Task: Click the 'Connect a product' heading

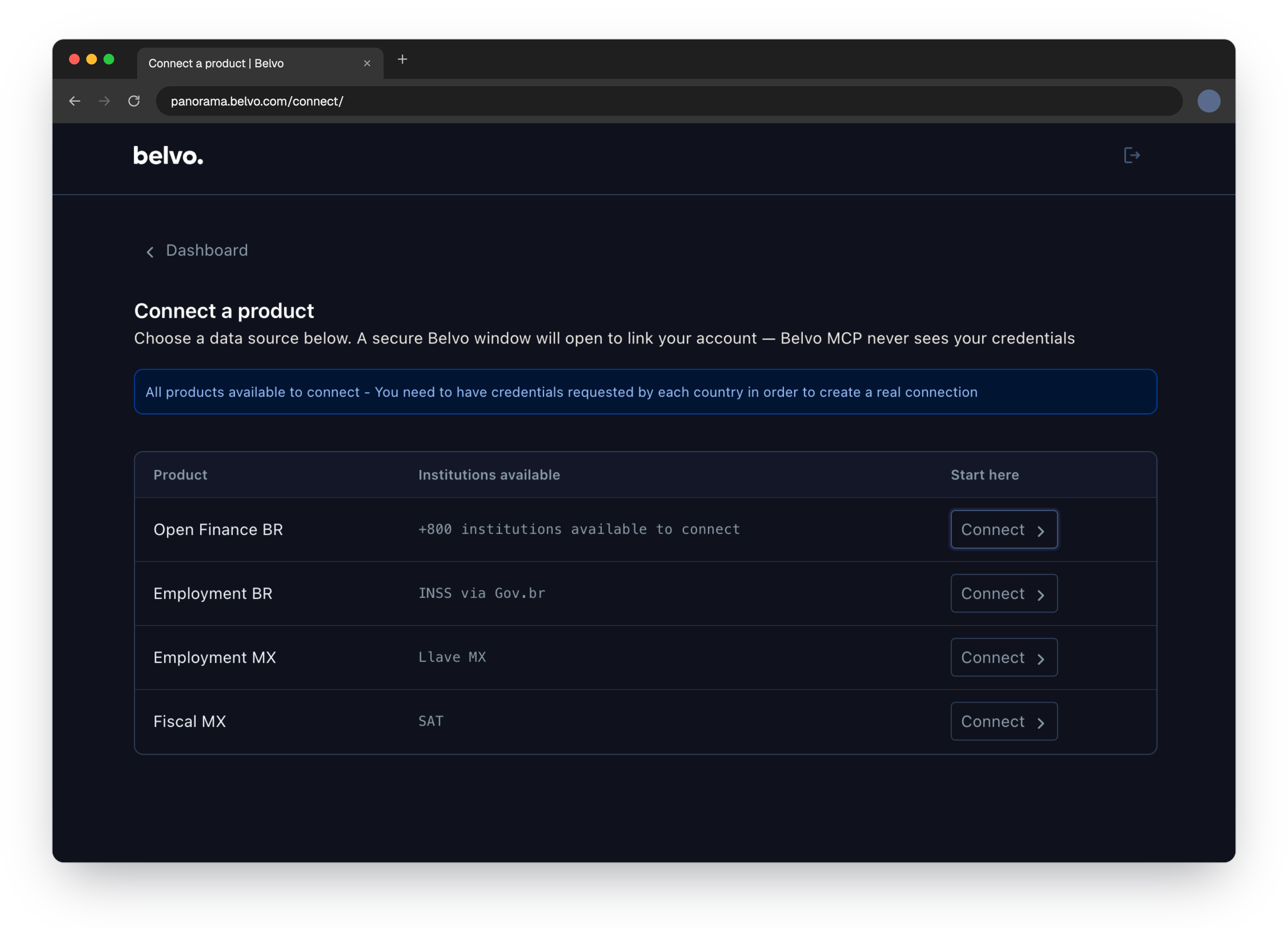Action: (x=224, y=311)
